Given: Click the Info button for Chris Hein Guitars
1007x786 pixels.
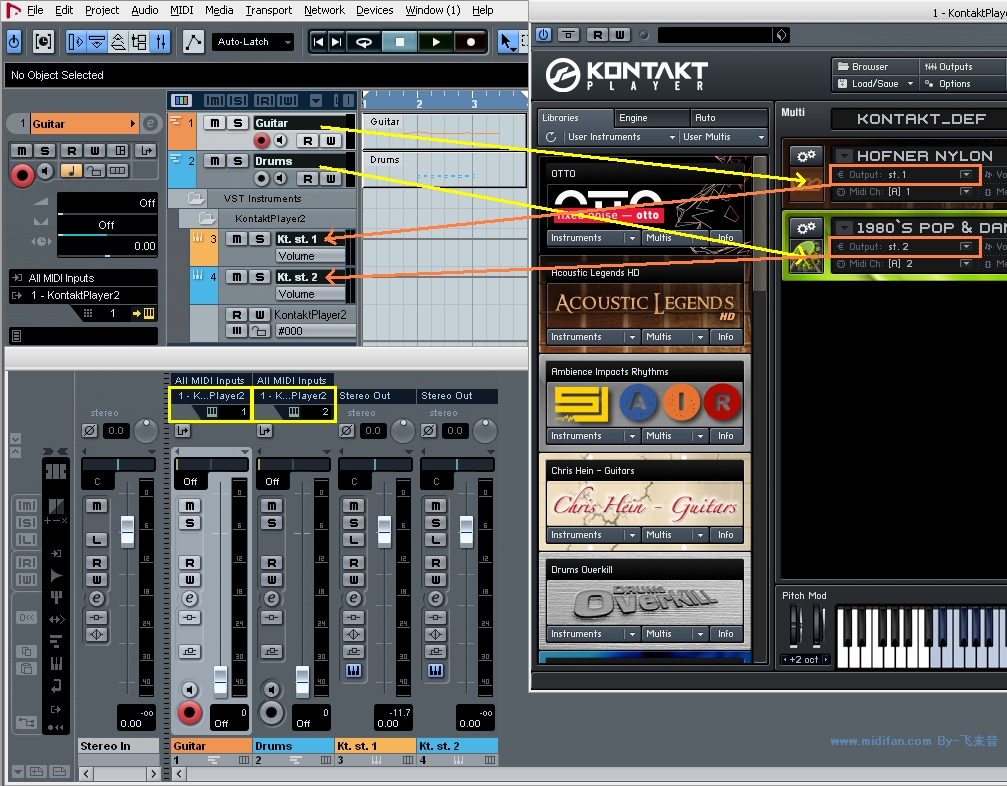Looking at the screenshot, I should 726,535.
